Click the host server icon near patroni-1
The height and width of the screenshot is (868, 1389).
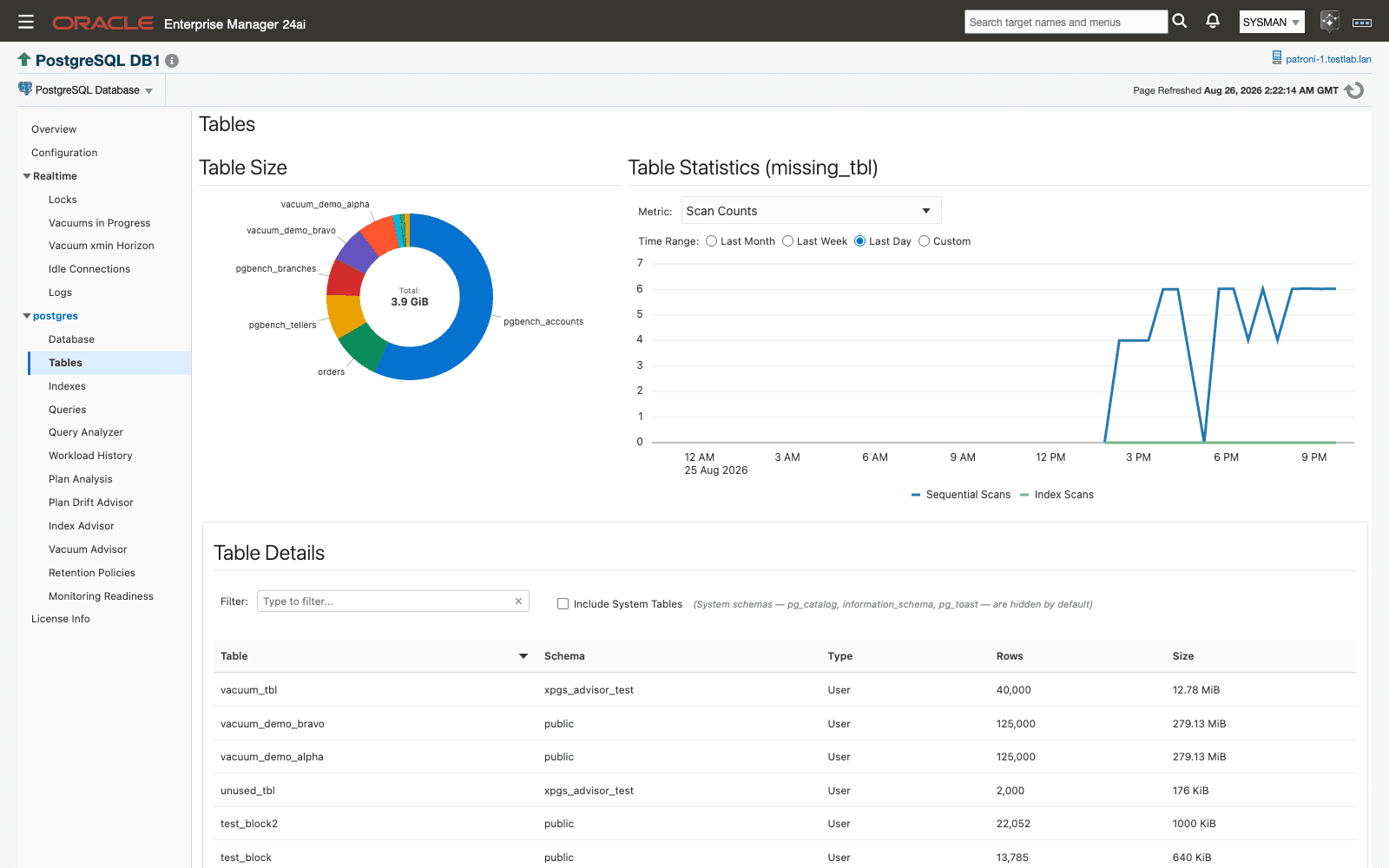coord(1277,58)
